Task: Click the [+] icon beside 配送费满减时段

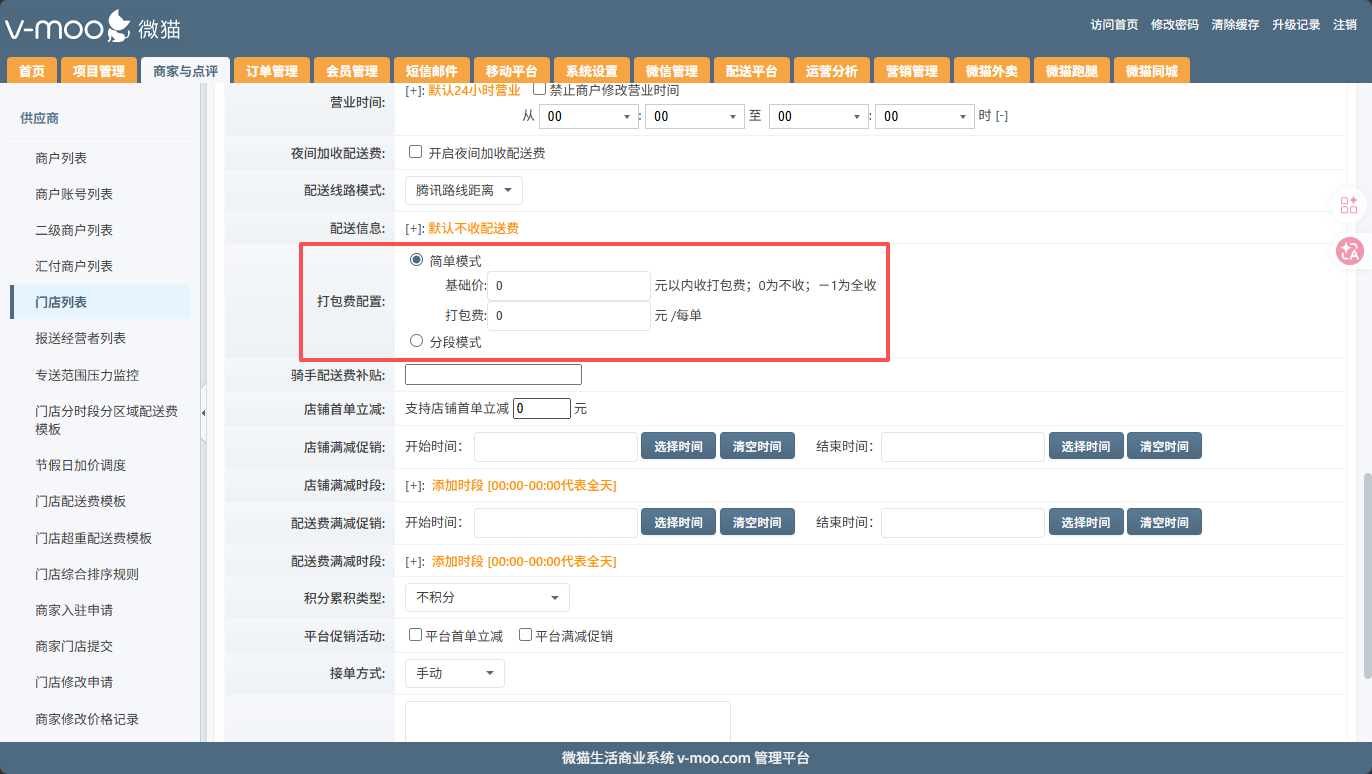Action: click(x=414, y=561)
